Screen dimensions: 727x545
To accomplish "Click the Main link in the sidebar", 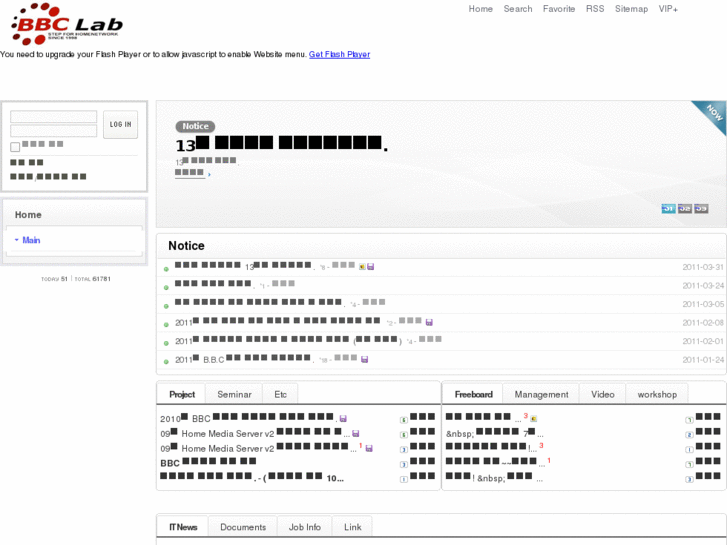I will (31, 240).
